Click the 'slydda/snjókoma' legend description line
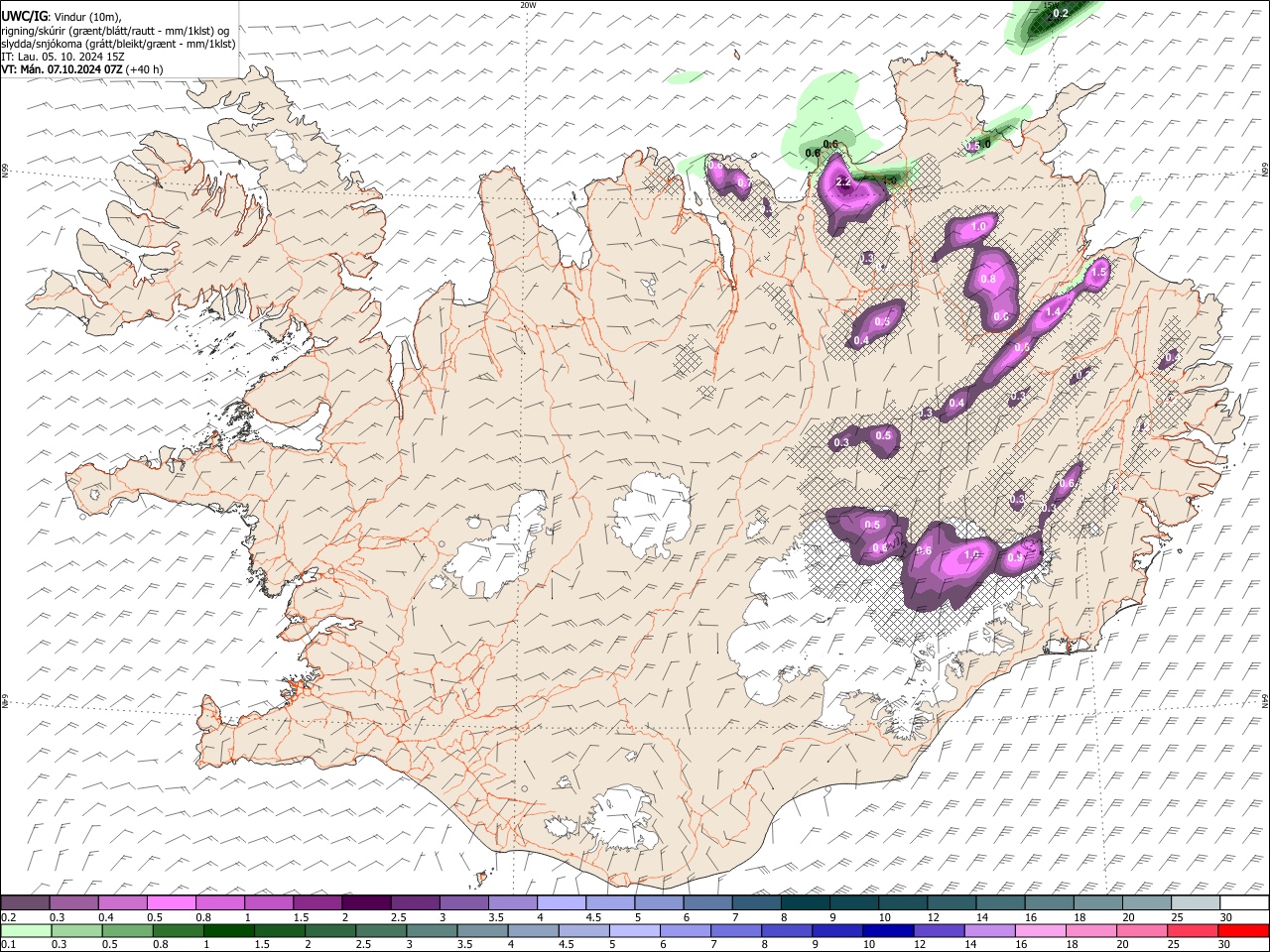Screen dimensions: 1270x952 [118, 45]
